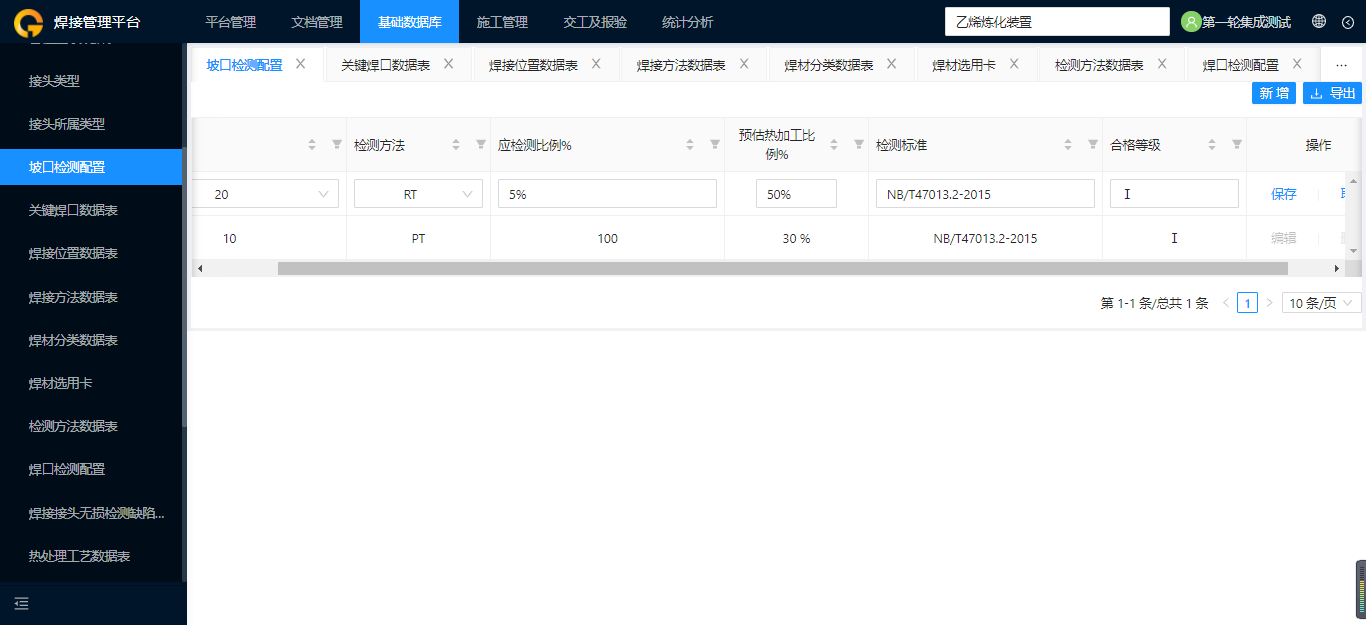Select 检测方法数据表 in sidebar
The image size is (1366, 625).
point(91,426)
